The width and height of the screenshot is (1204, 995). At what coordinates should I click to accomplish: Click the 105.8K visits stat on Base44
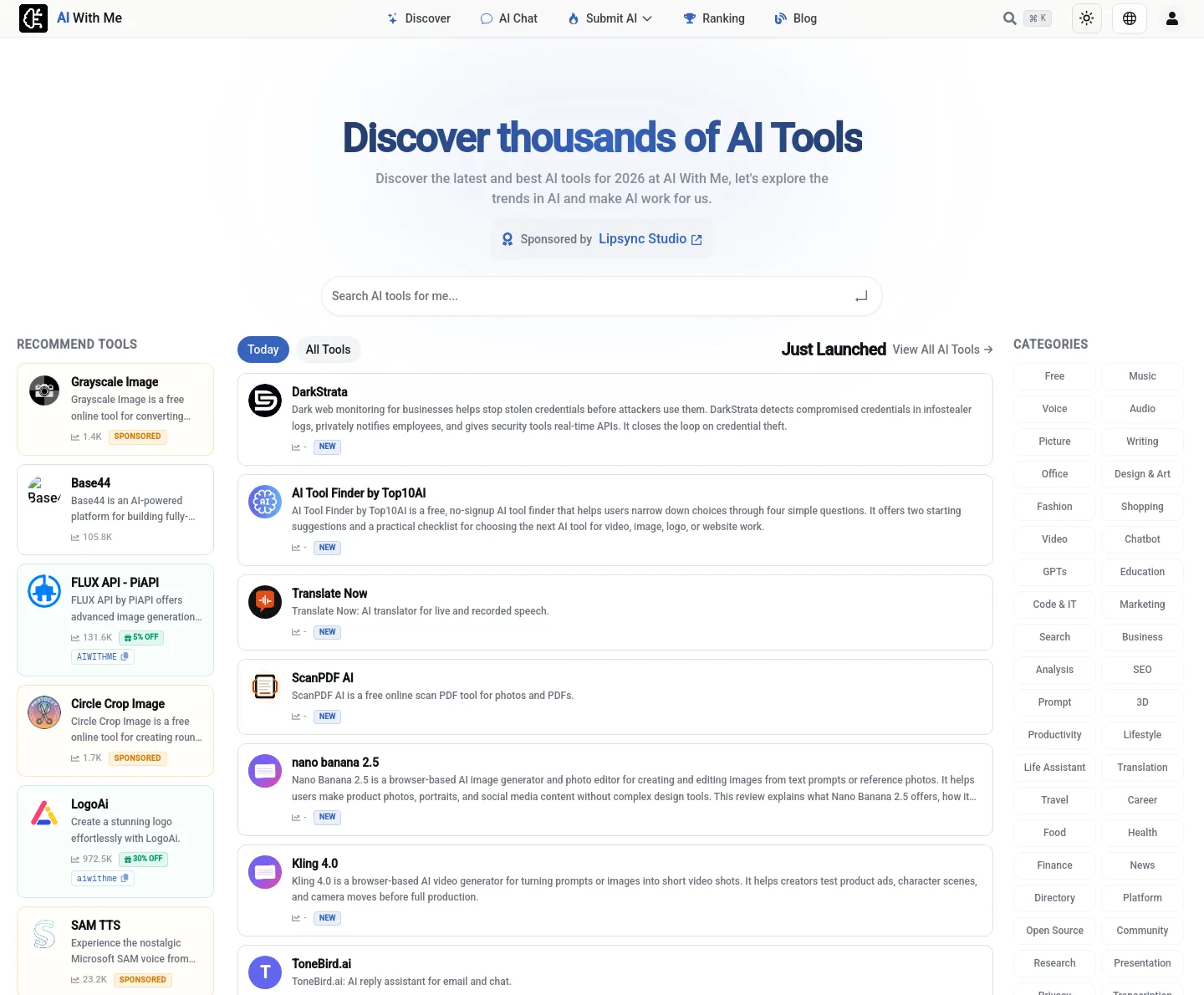[92, 538]
